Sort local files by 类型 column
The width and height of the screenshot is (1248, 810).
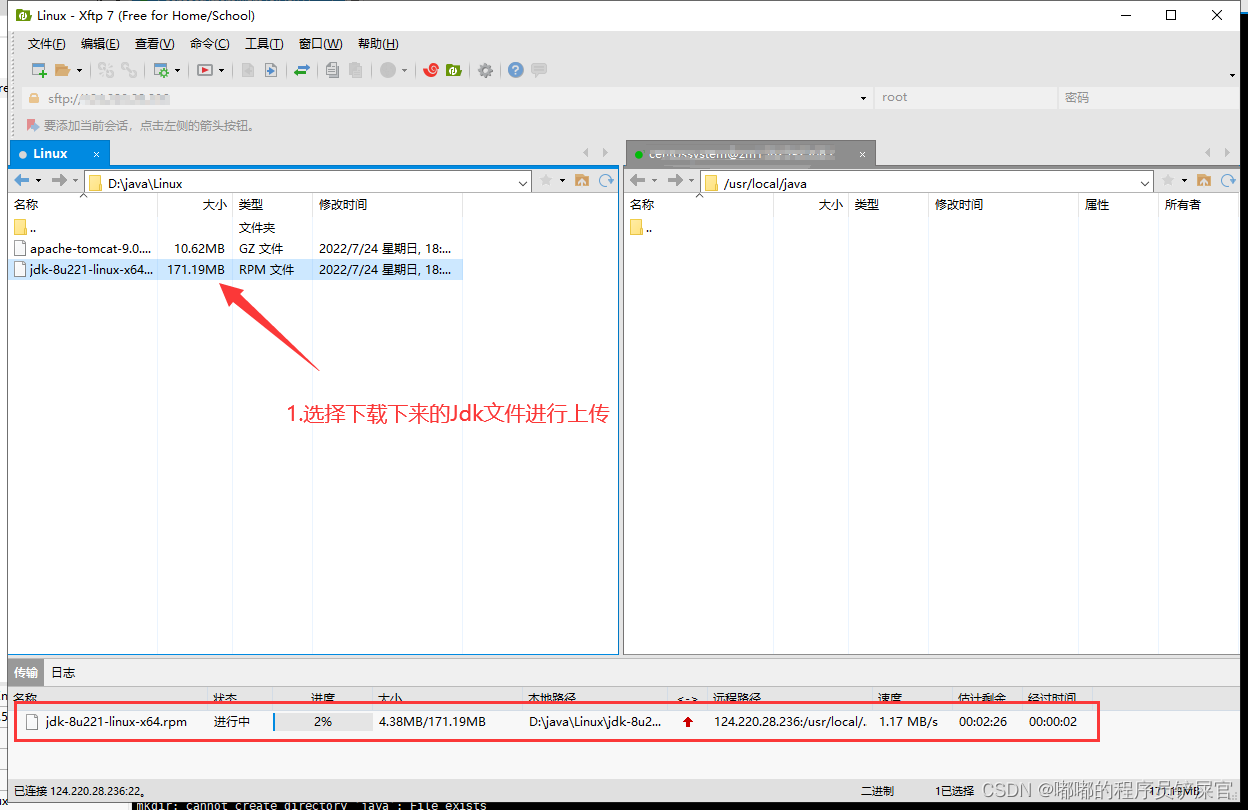coord(272,204)
